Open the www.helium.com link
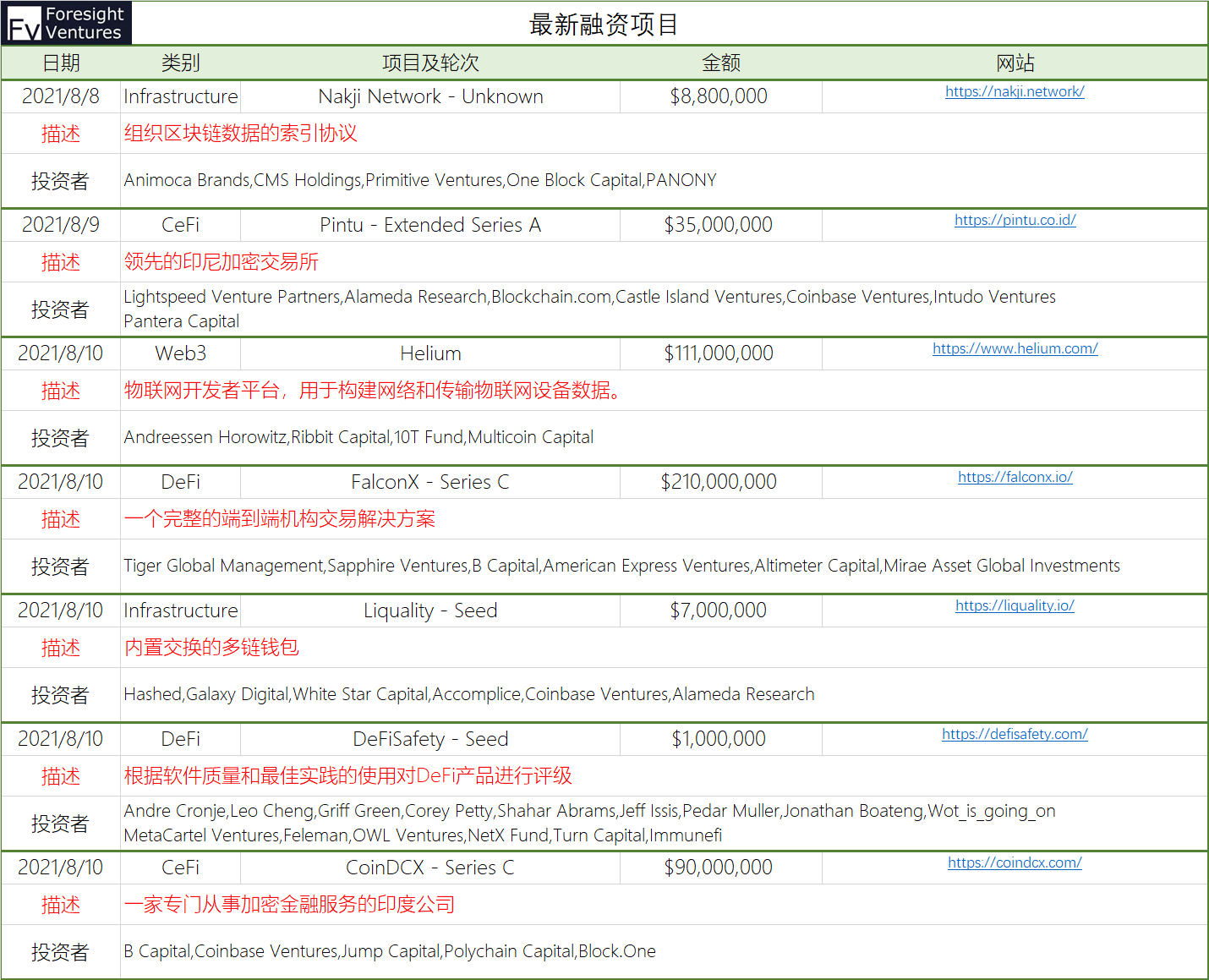The image size is (1209, 980). pyautogui.click(x=1015, y=348)
